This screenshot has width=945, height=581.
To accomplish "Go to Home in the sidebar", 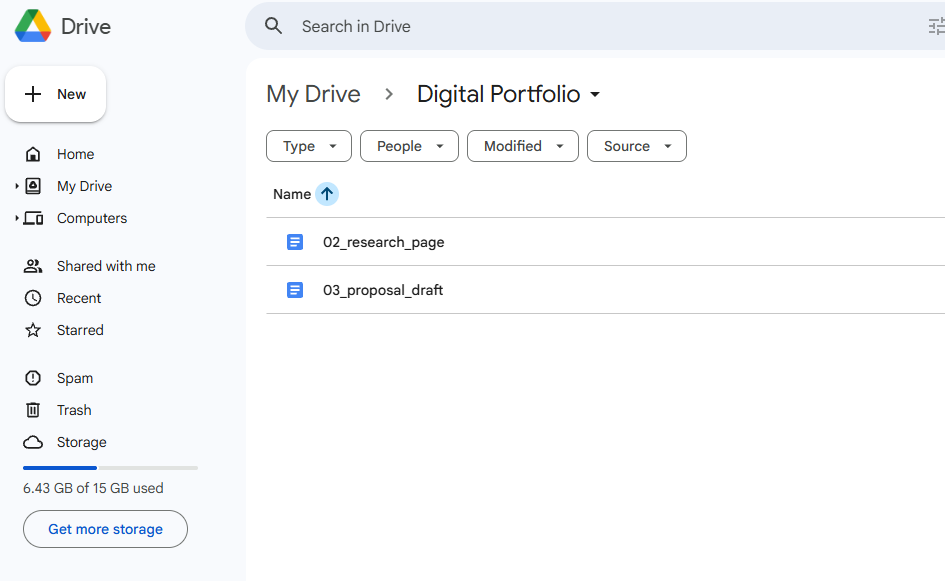I will (x=75, y=154).
